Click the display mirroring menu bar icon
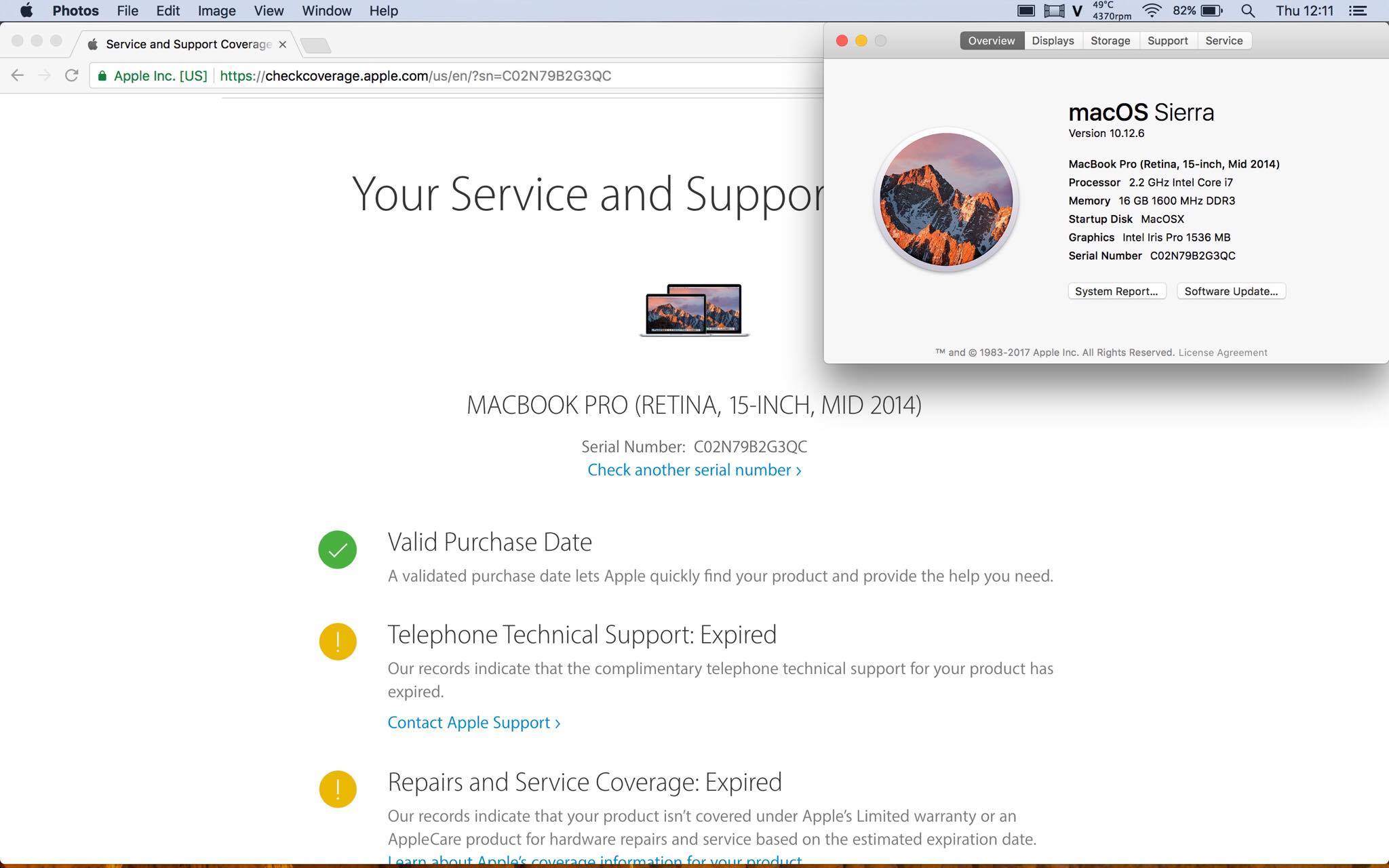1389x868 pixels. tap(1025, 11)
